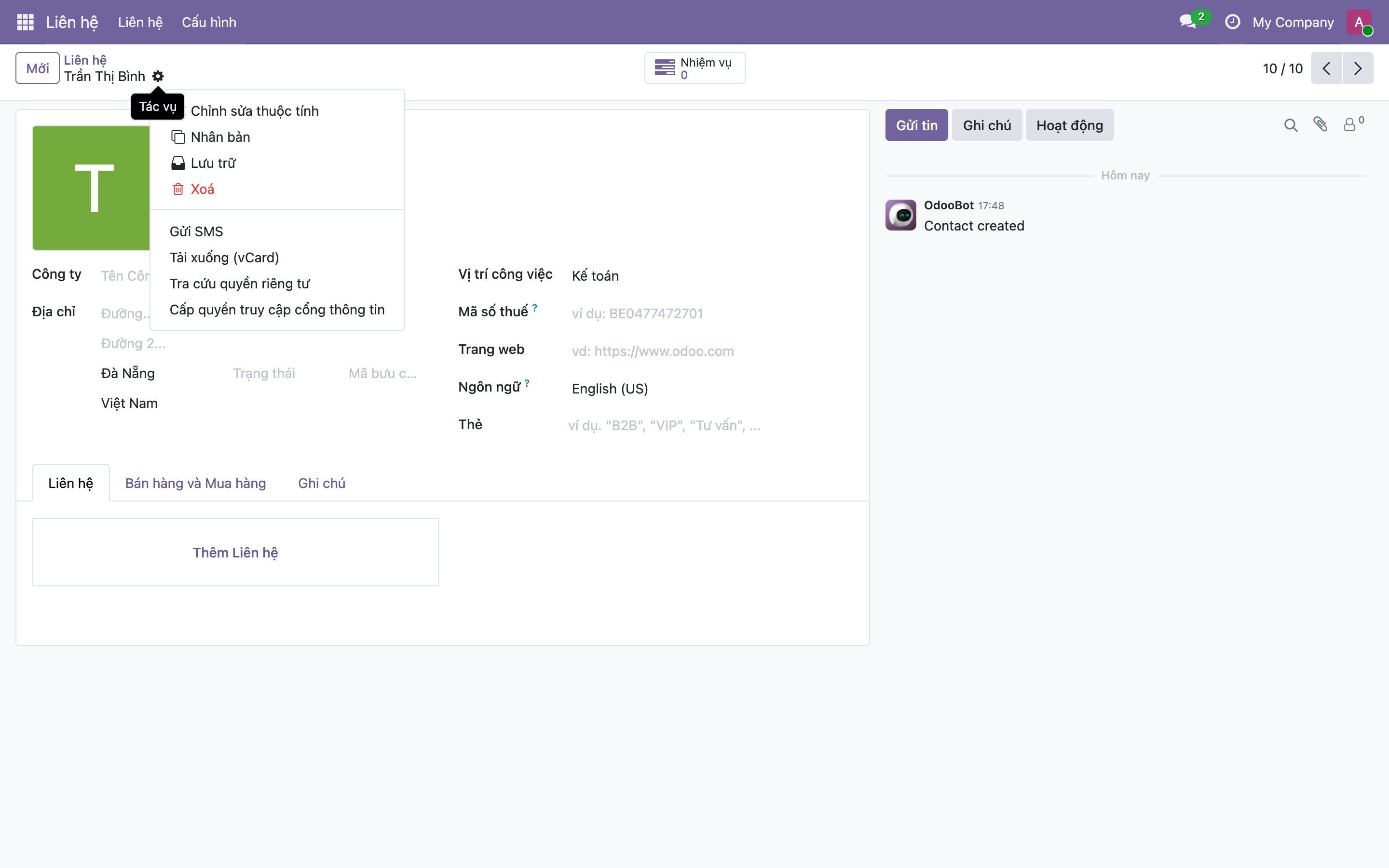The width and height of the screenshot is (1389, 868).
Task: Select Lưu trữ to archive contact
Action: coord(277,163)
